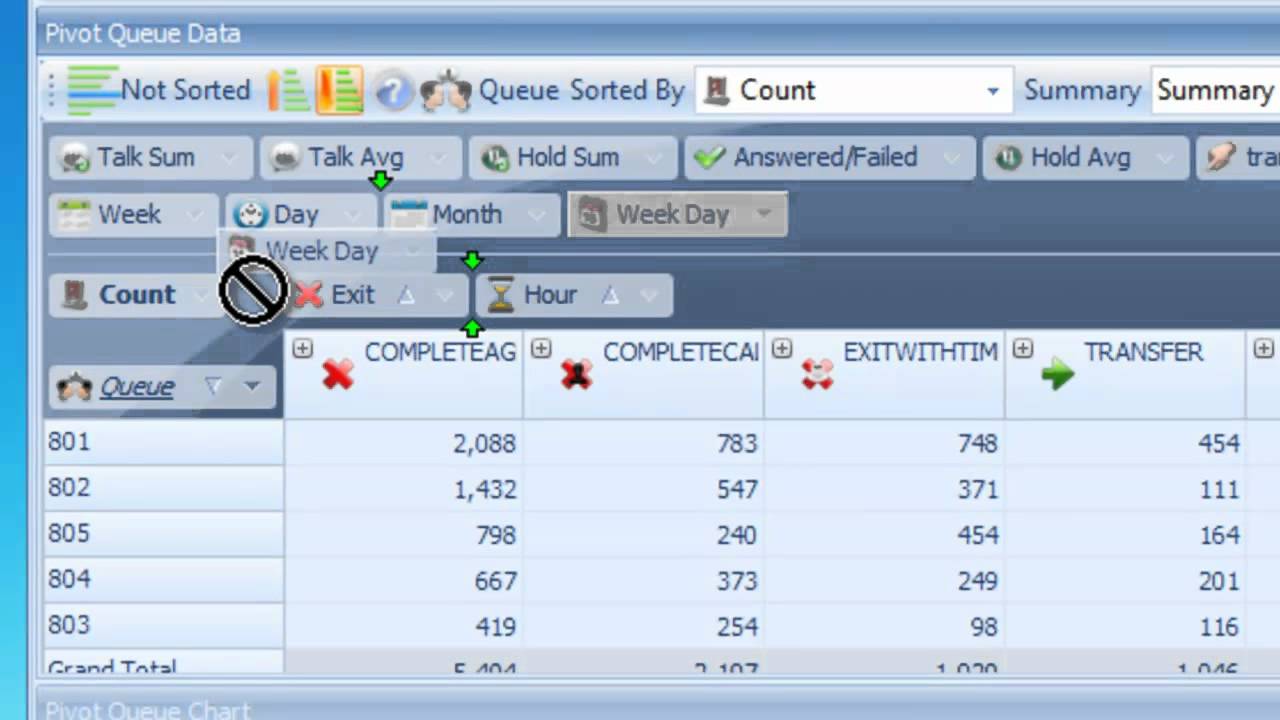This screenshot has width=1280, height=720.
Task: Click the Queue row field label
Action: coord(137,386)
